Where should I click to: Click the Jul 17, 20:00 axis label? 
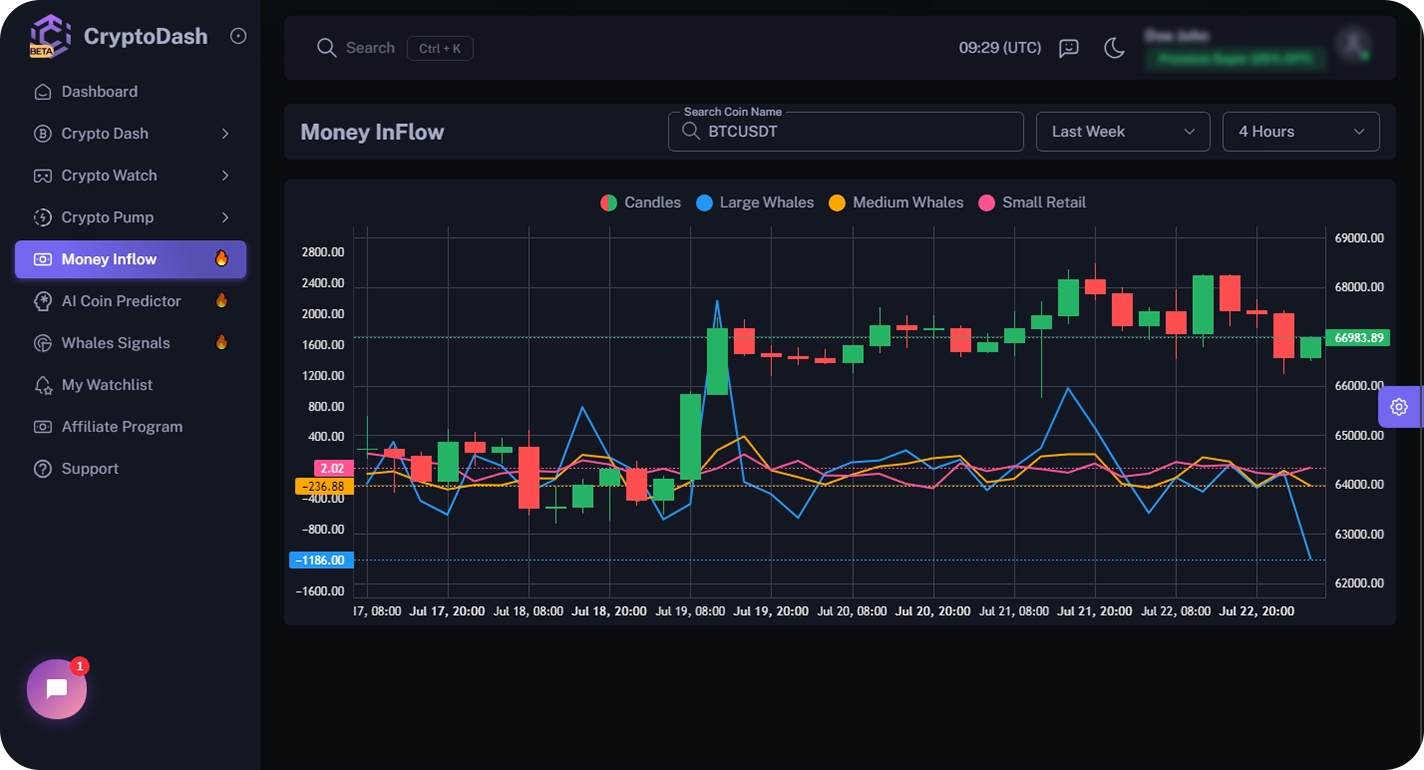click(447, 611)
